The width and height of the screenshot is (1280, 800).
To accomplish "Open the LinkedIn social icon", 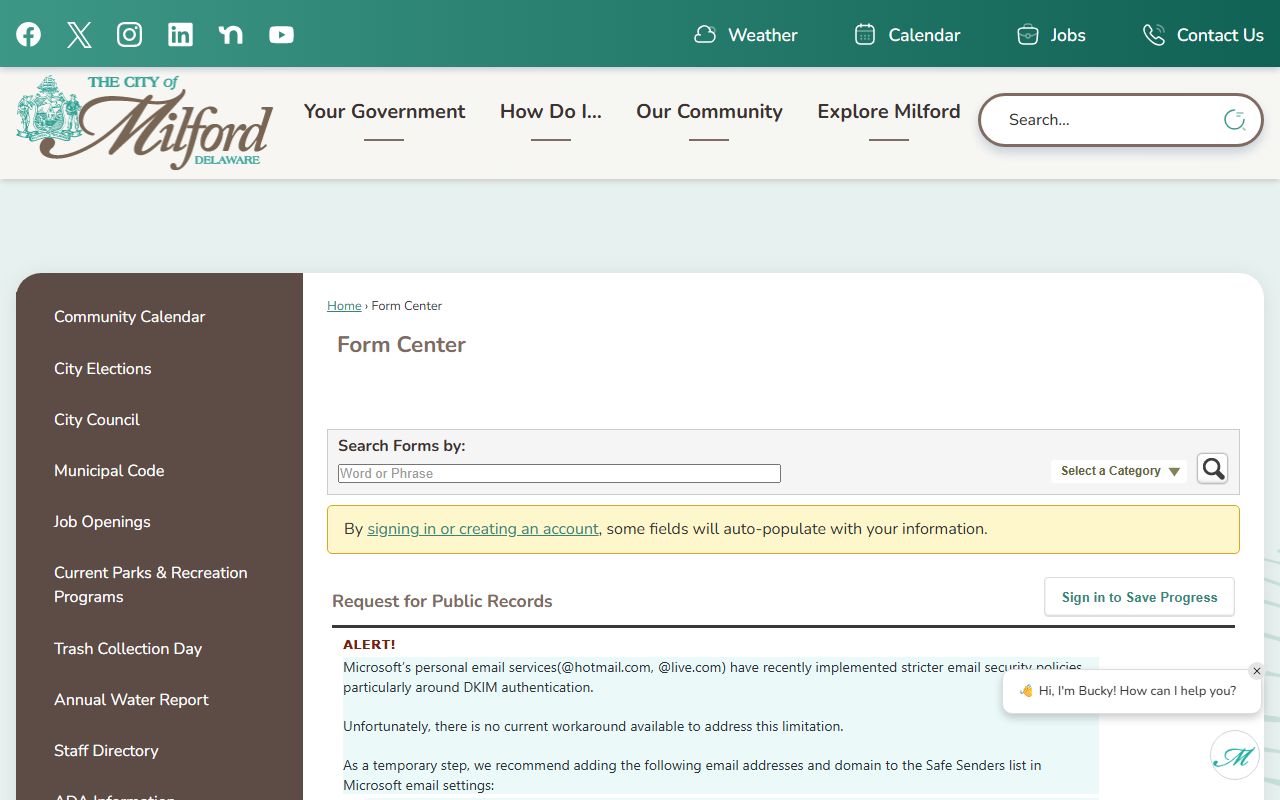I will (180, 35).
